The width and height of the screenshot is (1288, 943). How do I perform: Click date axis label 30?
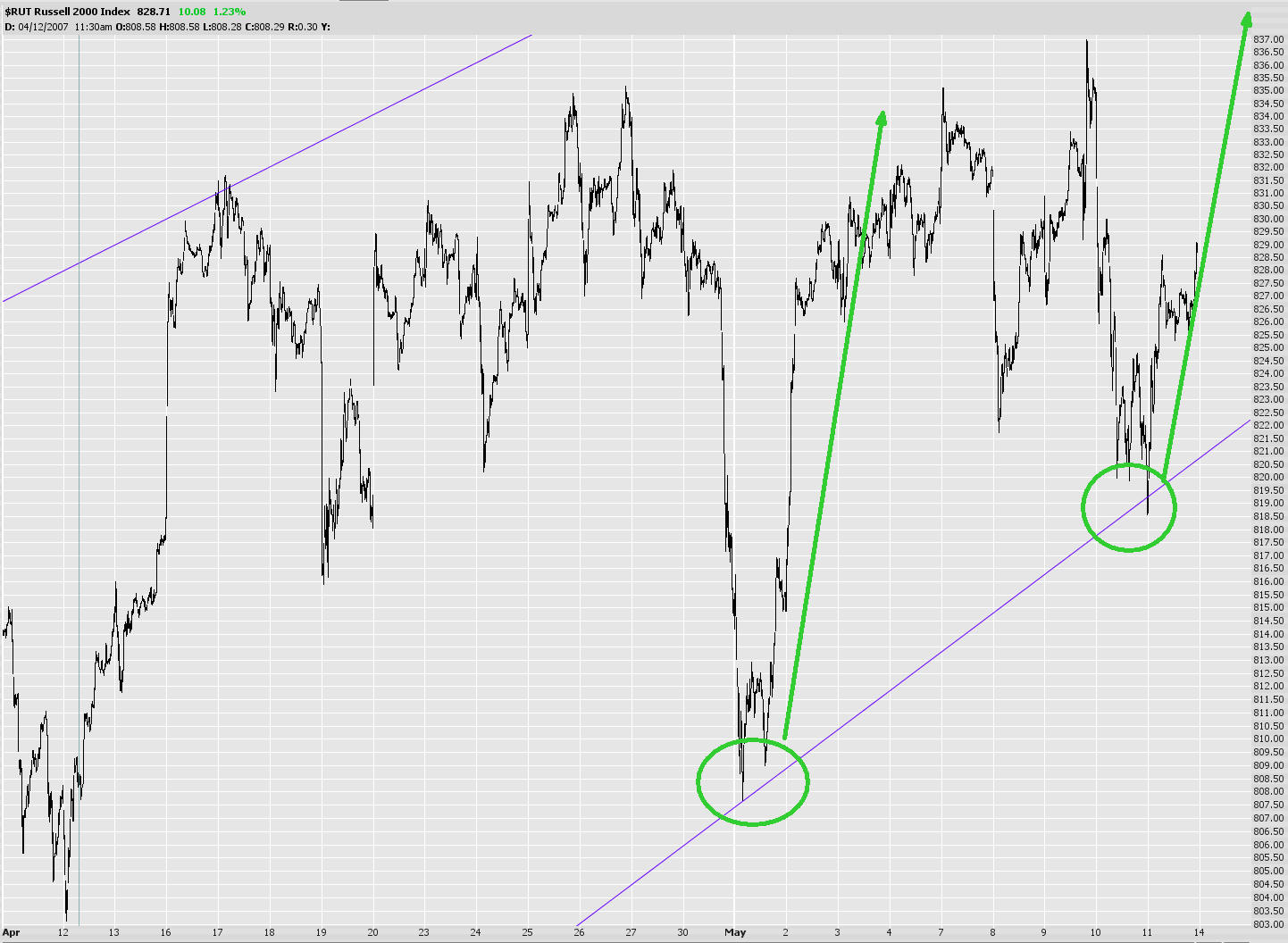click(683, 932)
